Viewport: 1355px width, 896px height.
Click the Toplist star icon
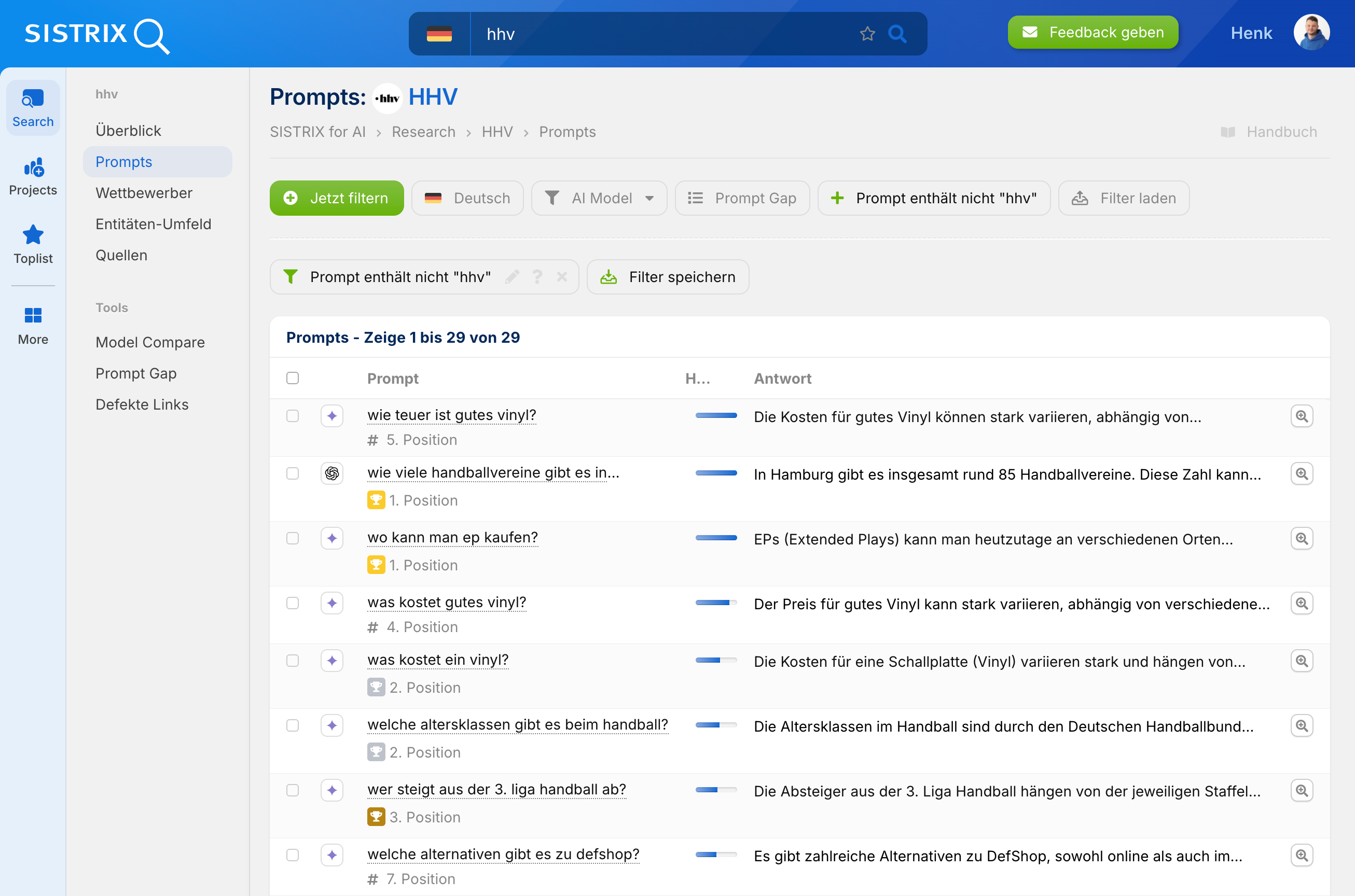click(x=33, y=234)
